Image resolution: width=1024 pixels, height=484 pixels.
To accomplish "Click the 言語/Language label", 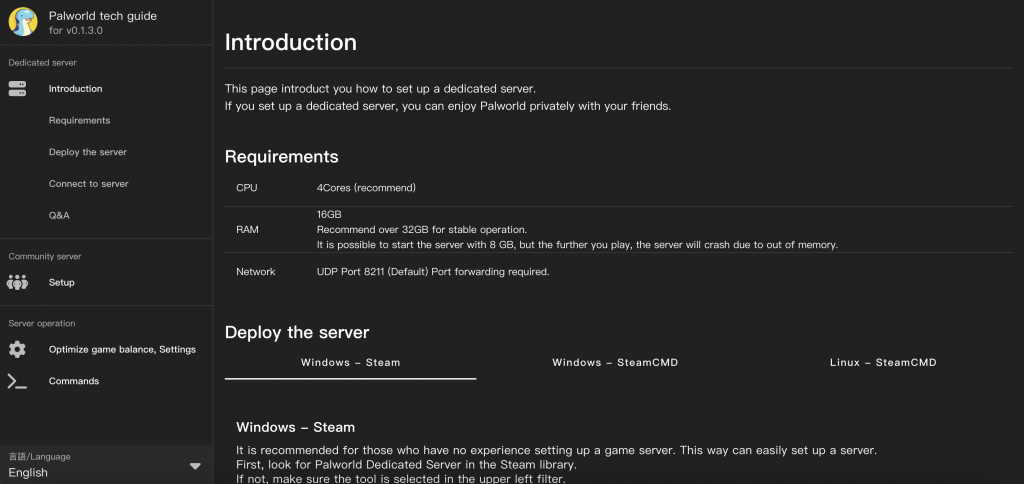I will 39,457.
